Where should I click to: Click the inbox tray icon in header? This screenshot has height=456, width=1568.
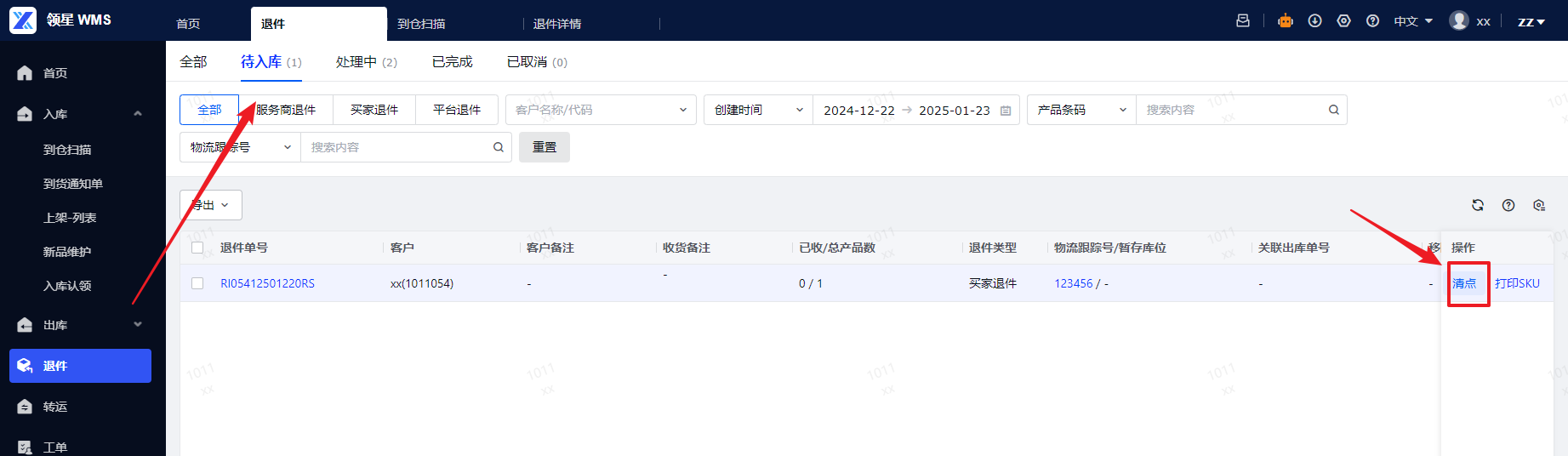point(1243,20)
